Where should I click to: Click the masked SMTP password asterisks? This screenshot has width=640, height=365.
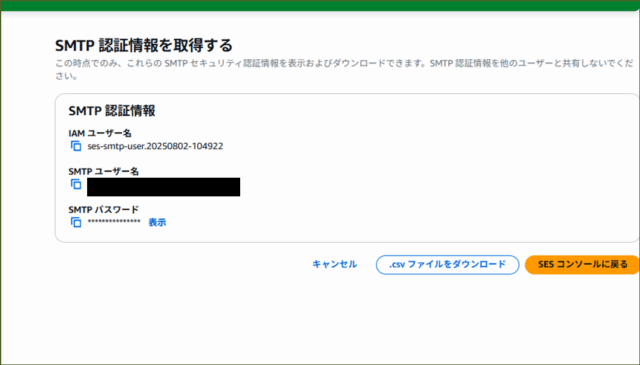(x=114, y=222)
